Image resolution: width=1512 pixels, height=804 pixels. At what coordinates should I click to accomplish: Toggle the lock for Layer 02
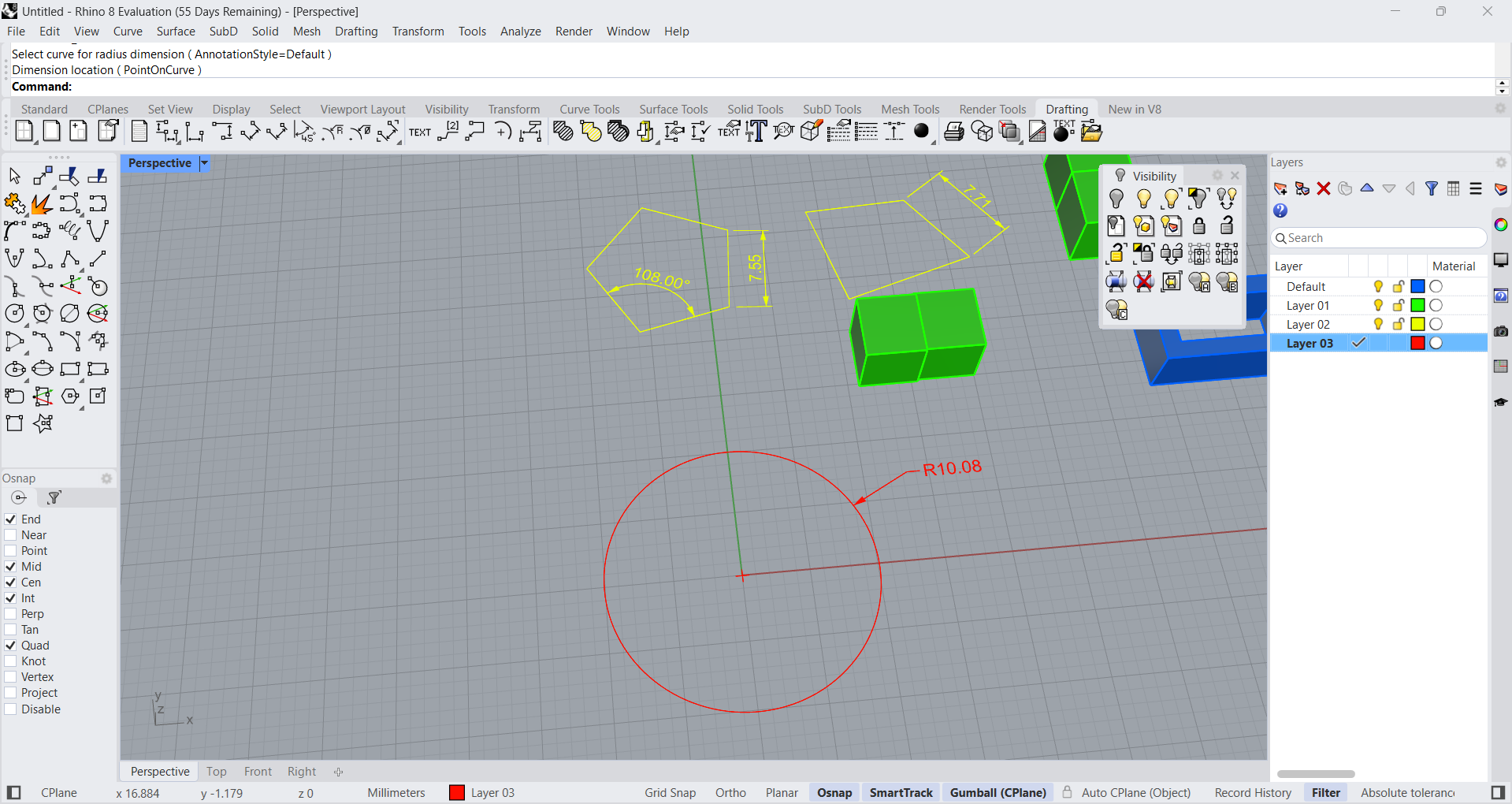coord(1398,325)
